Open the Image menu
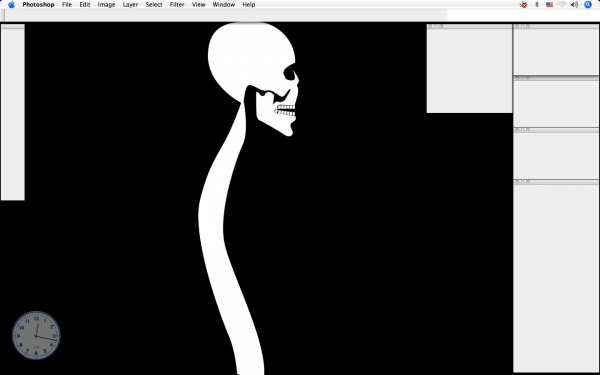Image resolution: width=600 pixels, height=375 pixels. pos(106,5)
